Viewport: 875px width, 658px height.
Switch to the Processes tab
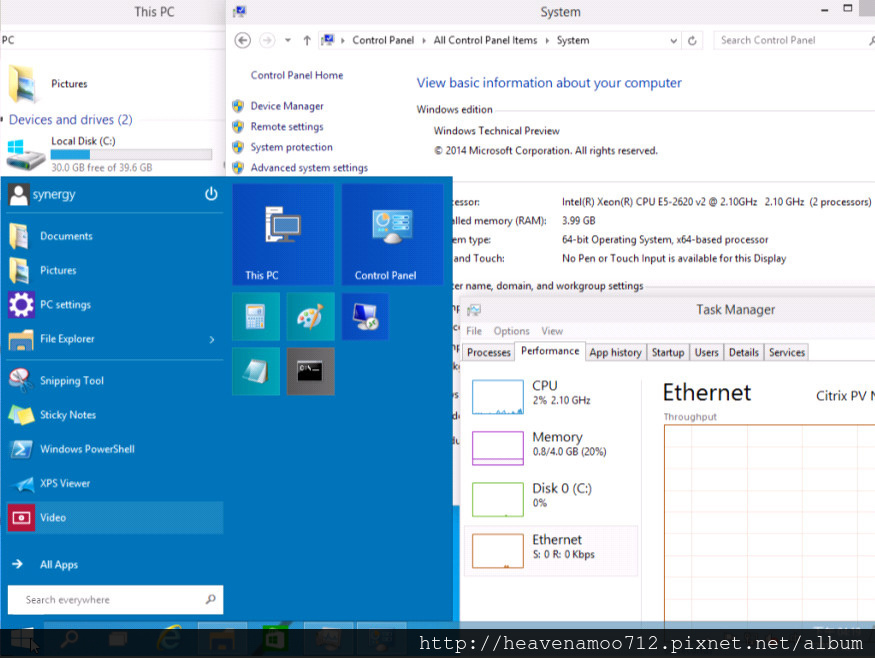489,352
